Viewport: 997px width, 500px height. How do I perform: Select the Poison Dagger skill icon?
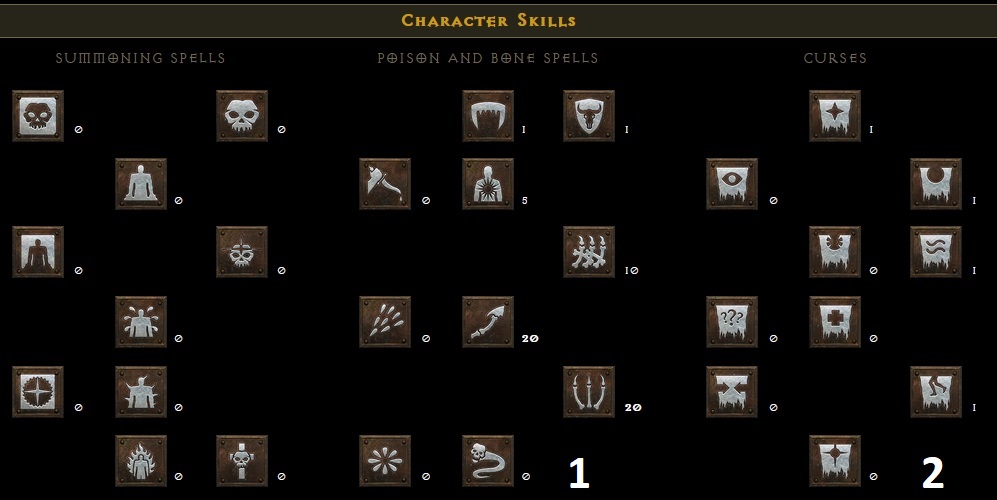[385, 184]
